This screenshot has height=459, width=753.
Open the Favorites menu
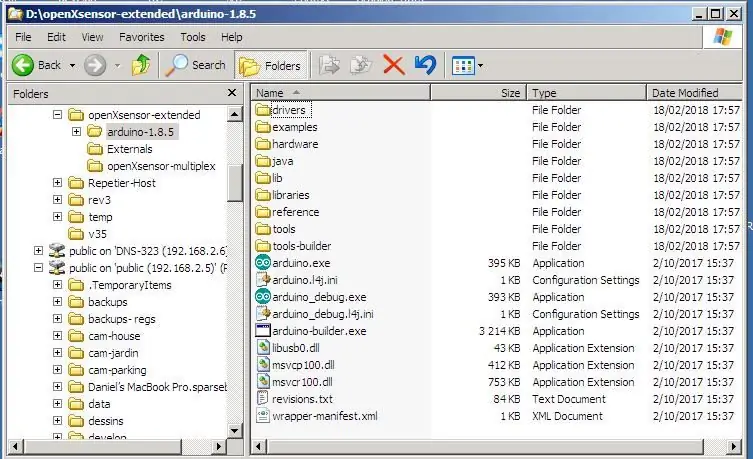[142, 37]
